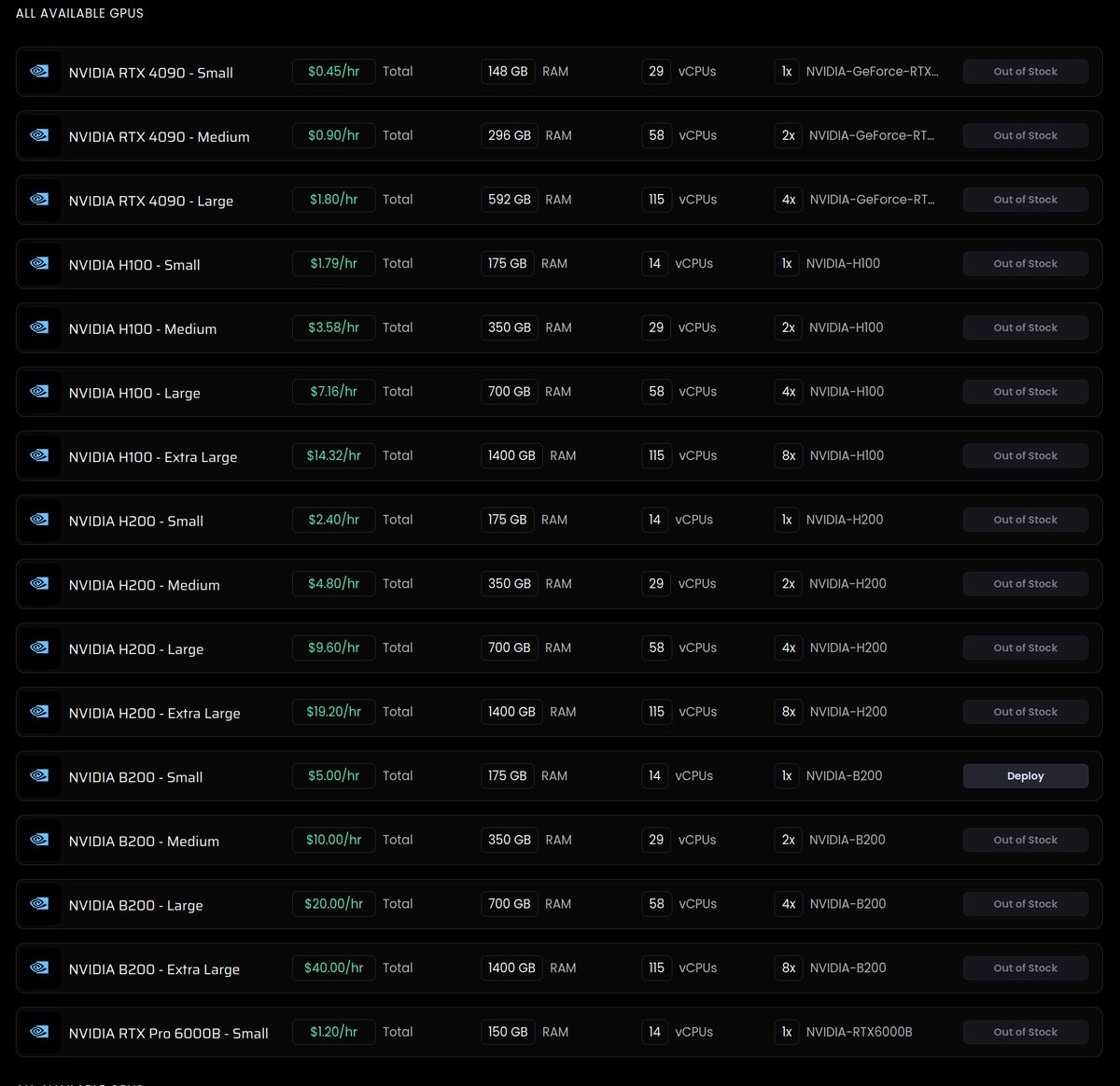The image size is (1120, 1086).
Task: Click Out of Stock for RTX 4090 - Small
Action: tap(1025, 72)
